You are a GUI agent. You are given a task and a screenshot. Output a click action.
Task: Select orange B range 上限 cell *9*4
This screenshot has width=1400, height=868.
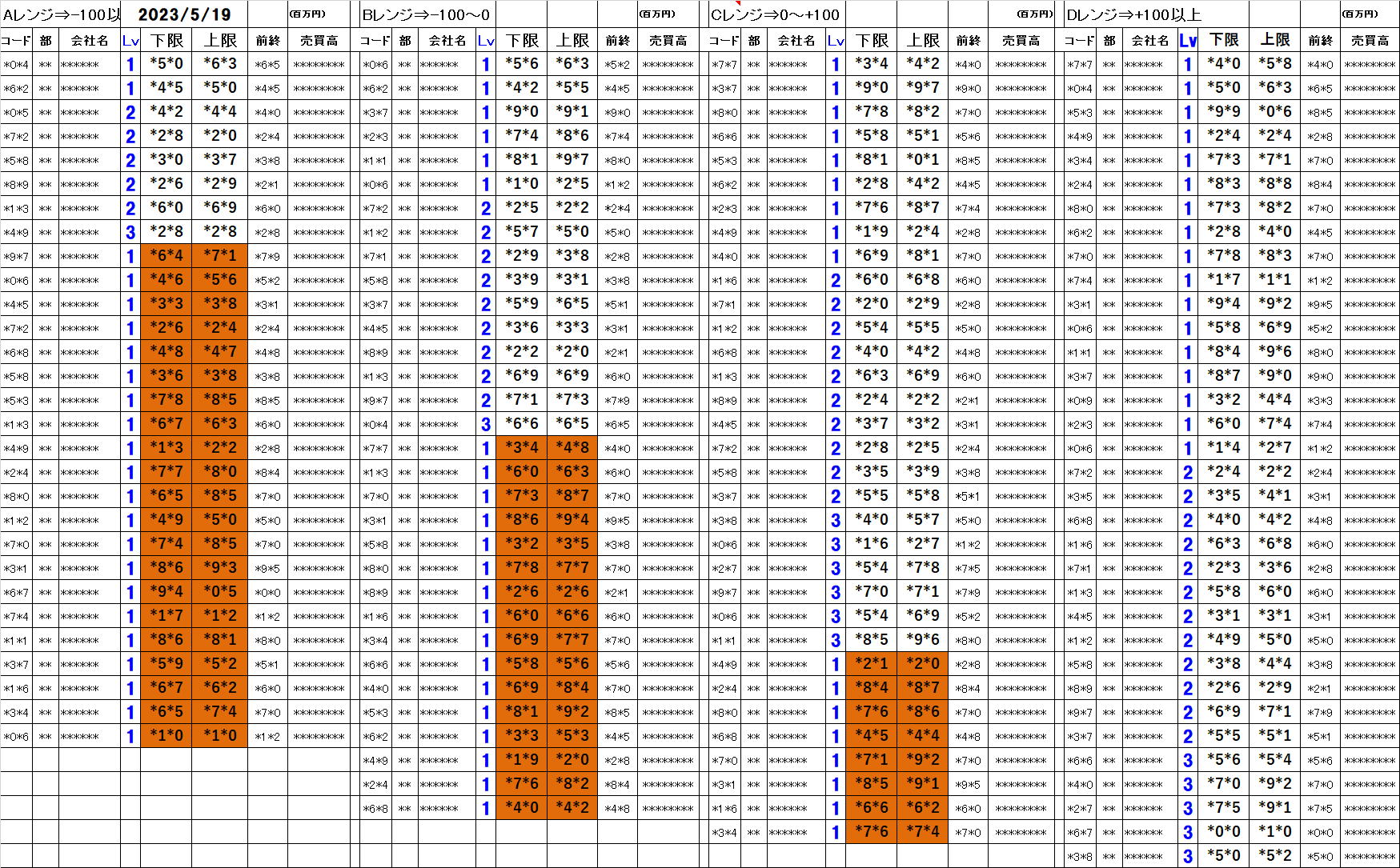point(572,520)
